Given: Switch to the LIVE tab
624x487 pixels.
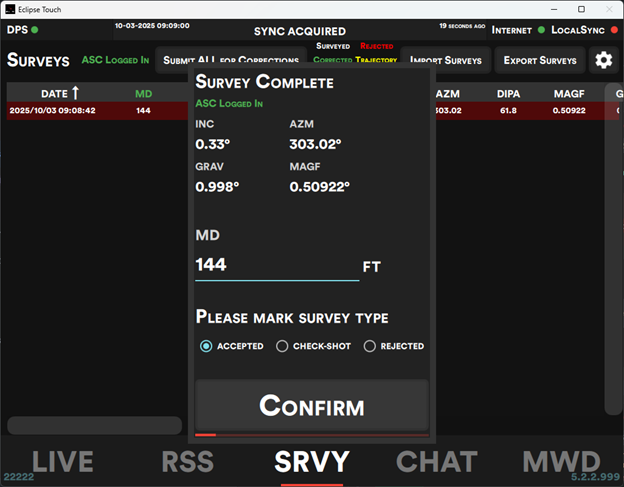Looking at the screenshot, I should tap(62, 461).
